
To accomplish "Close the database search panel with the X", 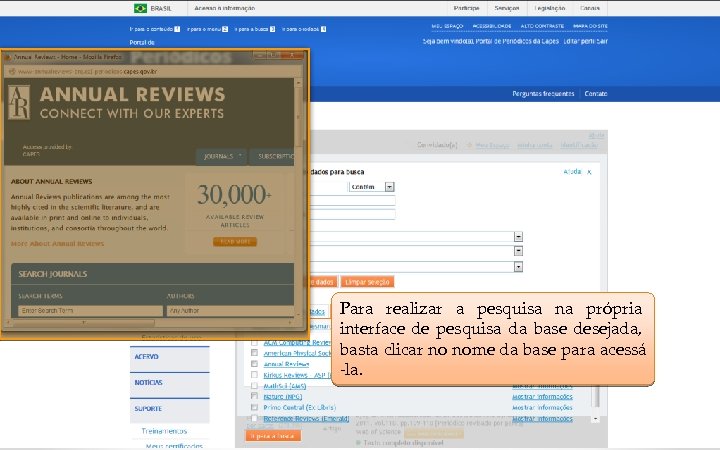I will [x=589, y=172].
